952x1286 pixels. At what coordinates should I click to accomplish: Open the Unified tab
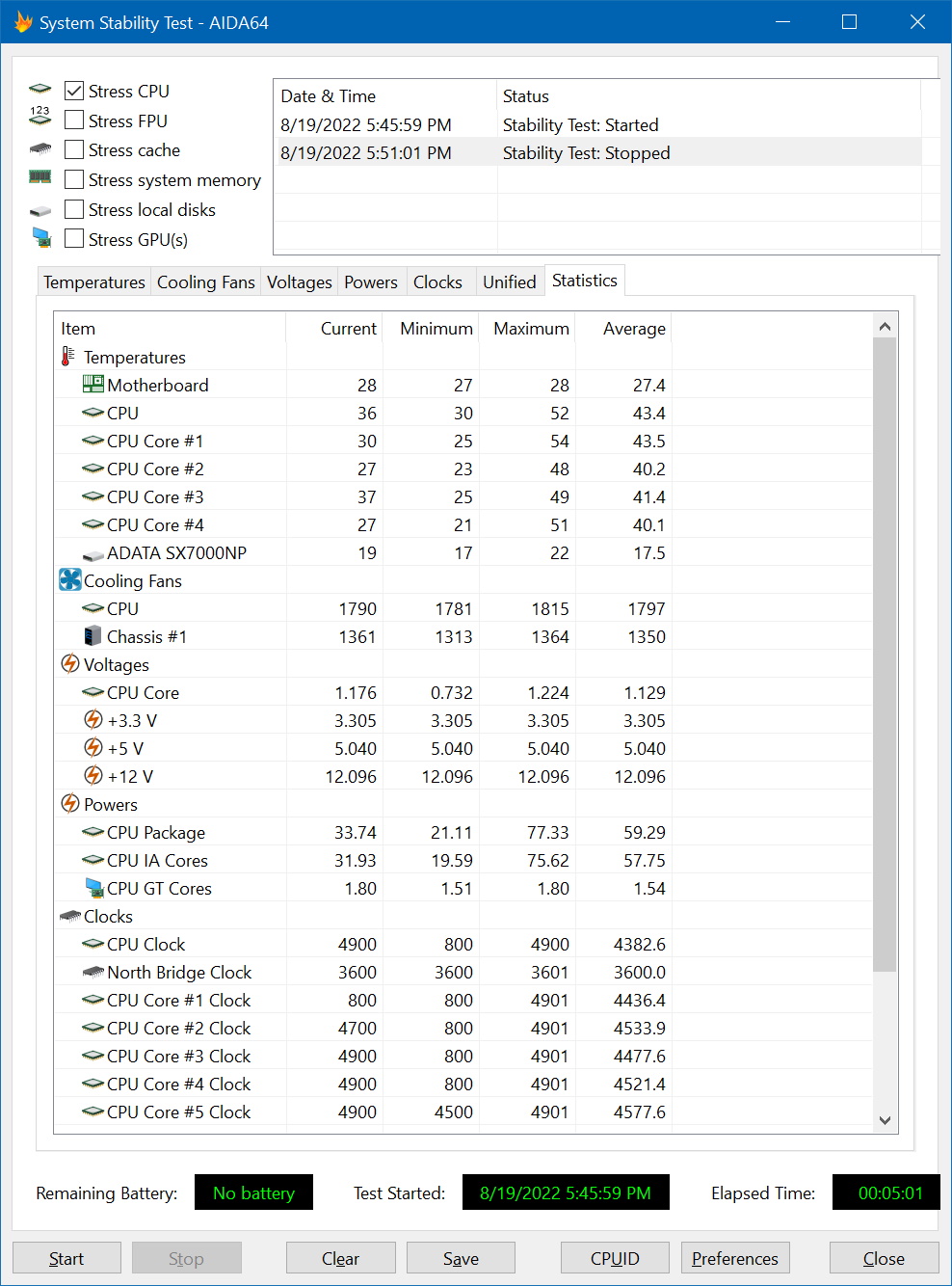tap(509, 281)
